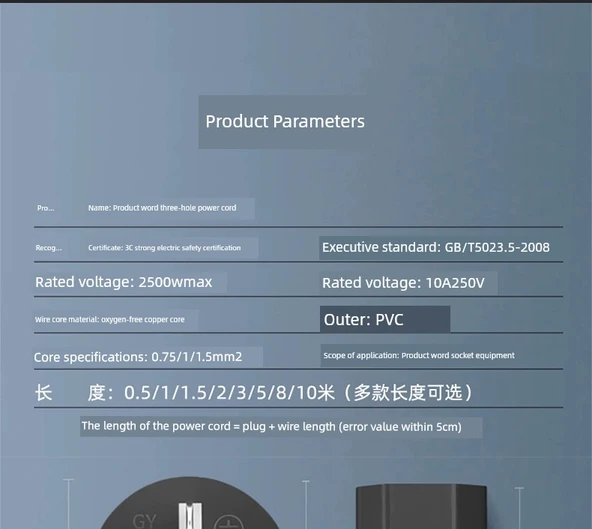Select the oxygen-free copper core text

110,319
